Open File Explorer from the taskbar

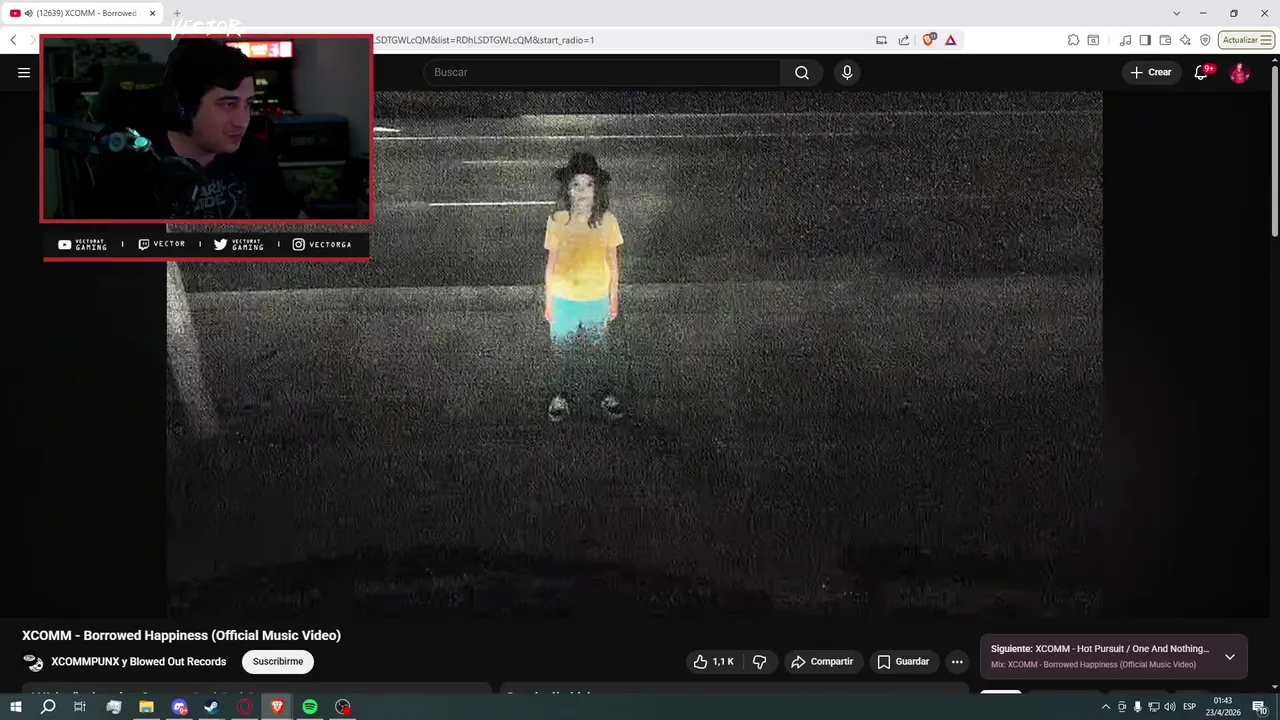point(146,707)
